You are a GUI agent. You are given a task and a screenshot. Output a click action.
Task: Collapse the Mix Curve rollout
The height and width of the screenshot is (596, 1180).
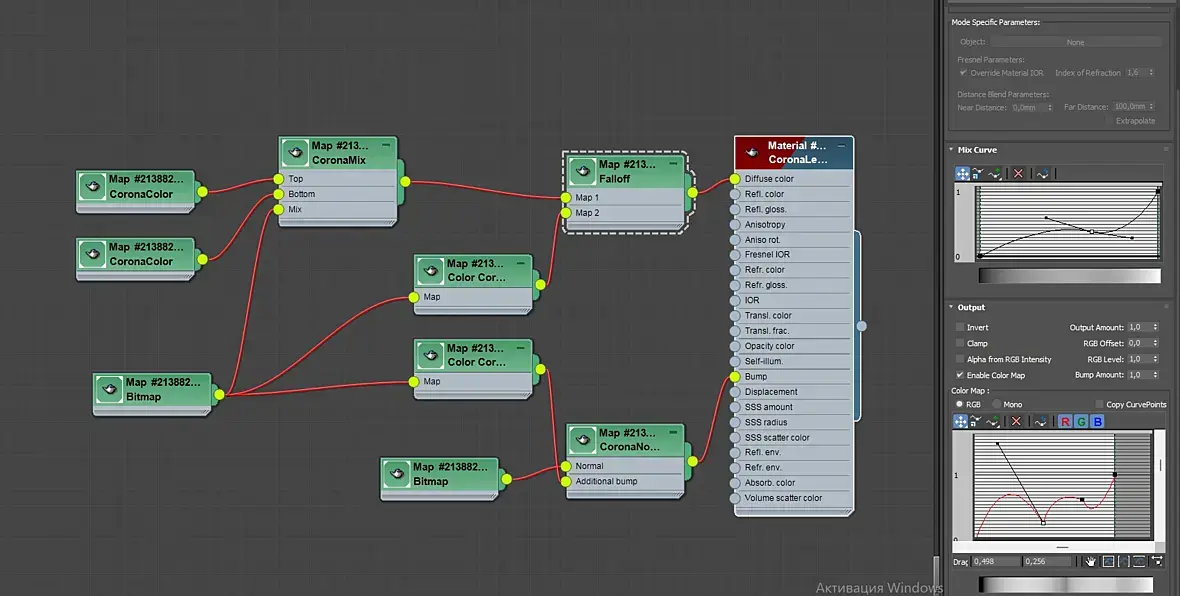[x=951, y=150]
